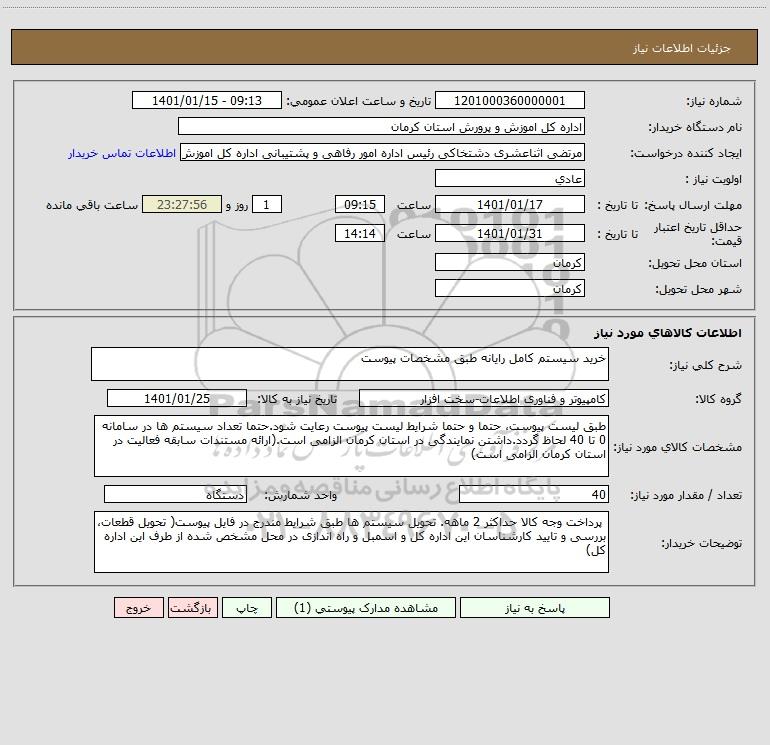Click the label 'گروه کالا:'
Image resolution: width=770 pixels, height=745 pixels.
point(718,399)
